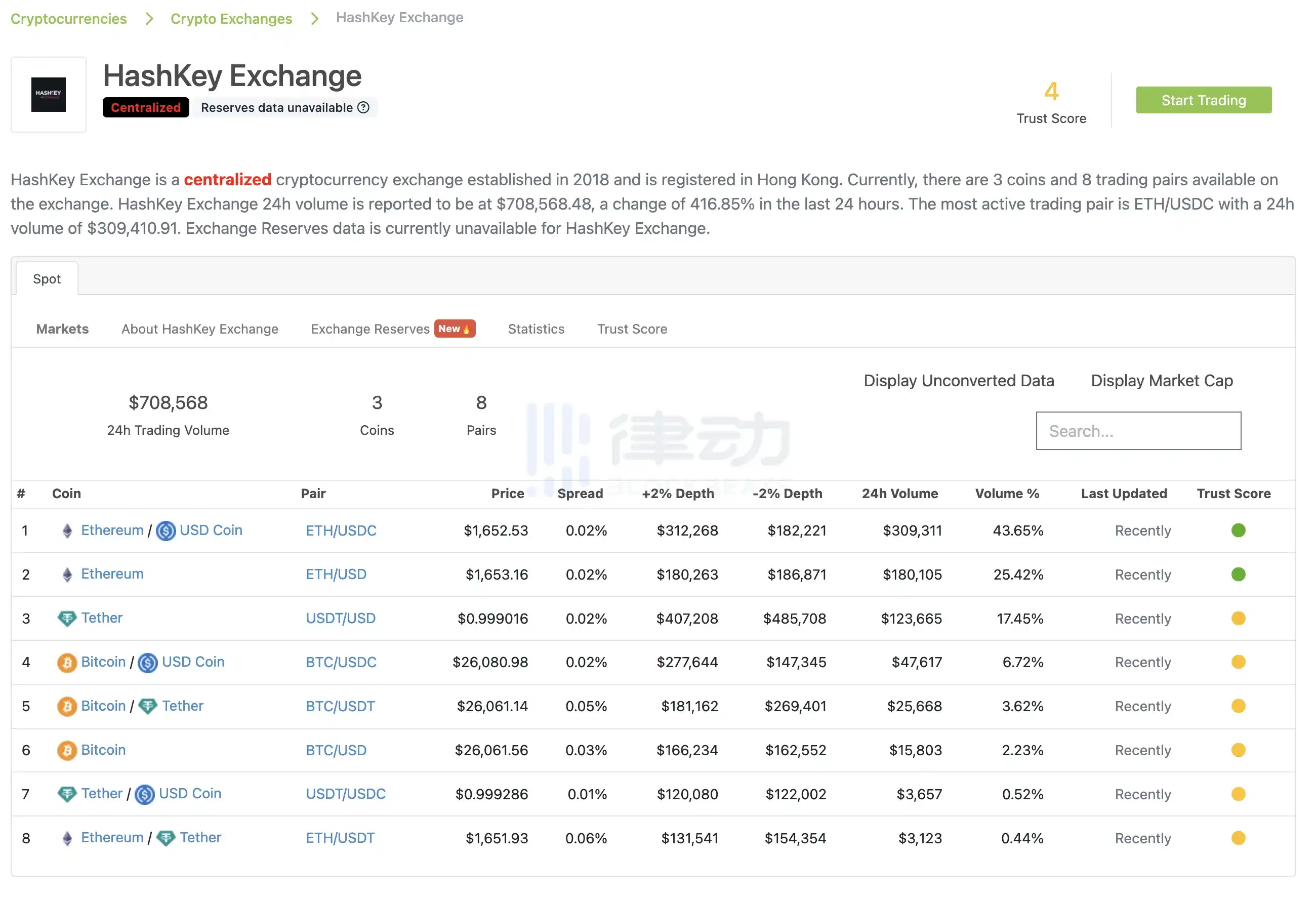Click the Ethereum icon in ETH/USD row
The height and width of the screenshot is (900, 1316).
(67, 575)
